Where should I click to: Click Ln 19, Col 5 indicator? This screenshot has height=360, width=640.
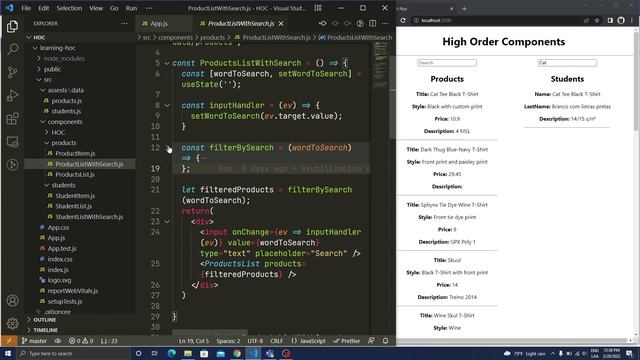[x=193, y=341]
